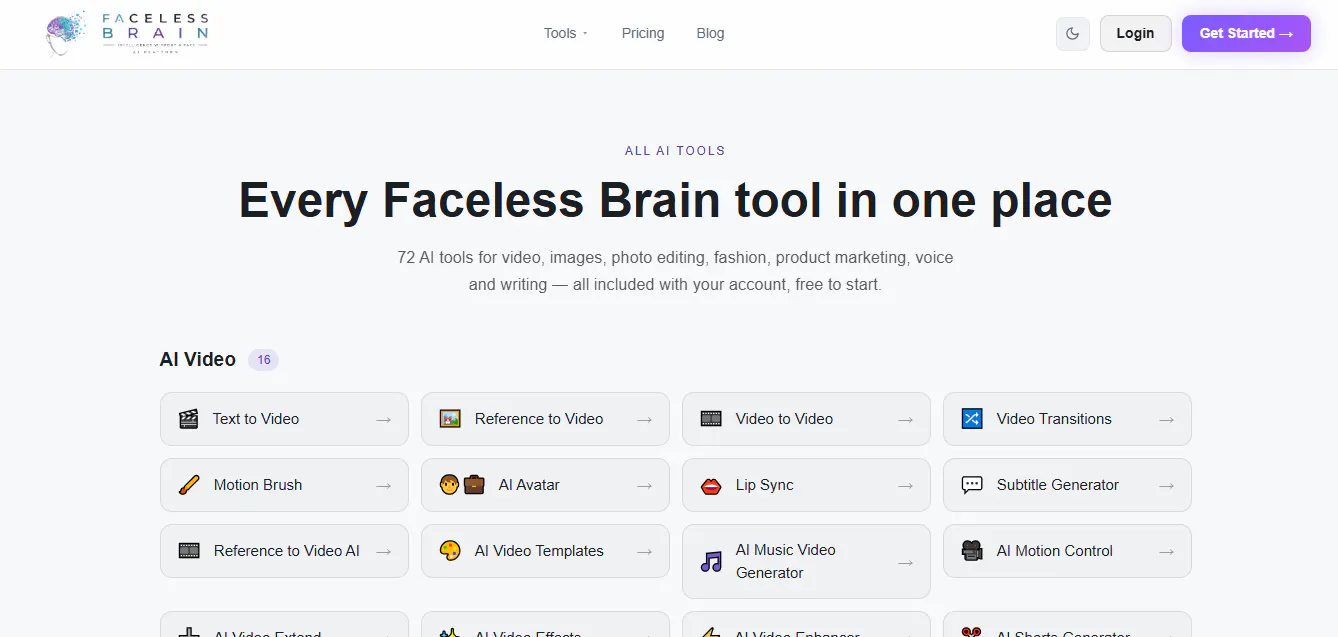1338x637 pixels.
Task: Open the Text to Video tool
Action: (x=284, y=419)
